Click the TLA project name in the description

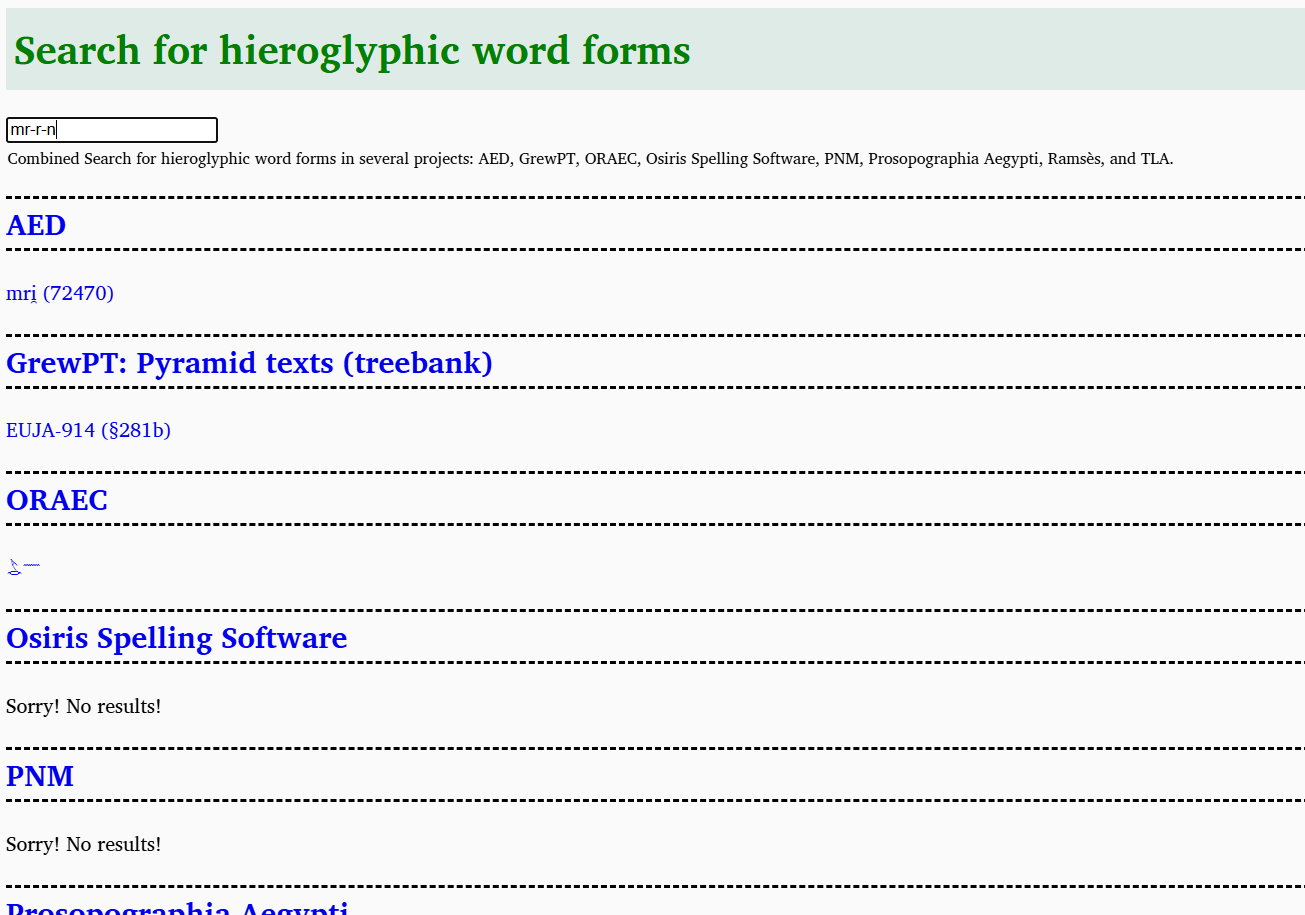coord(1157,158)
